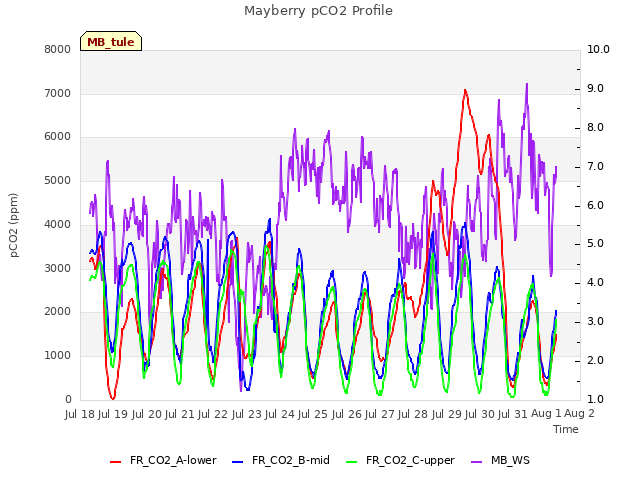Click the Jul 21 date label
Screen dimensions: 640x480
pyautogui.click(x=180, y=414)
